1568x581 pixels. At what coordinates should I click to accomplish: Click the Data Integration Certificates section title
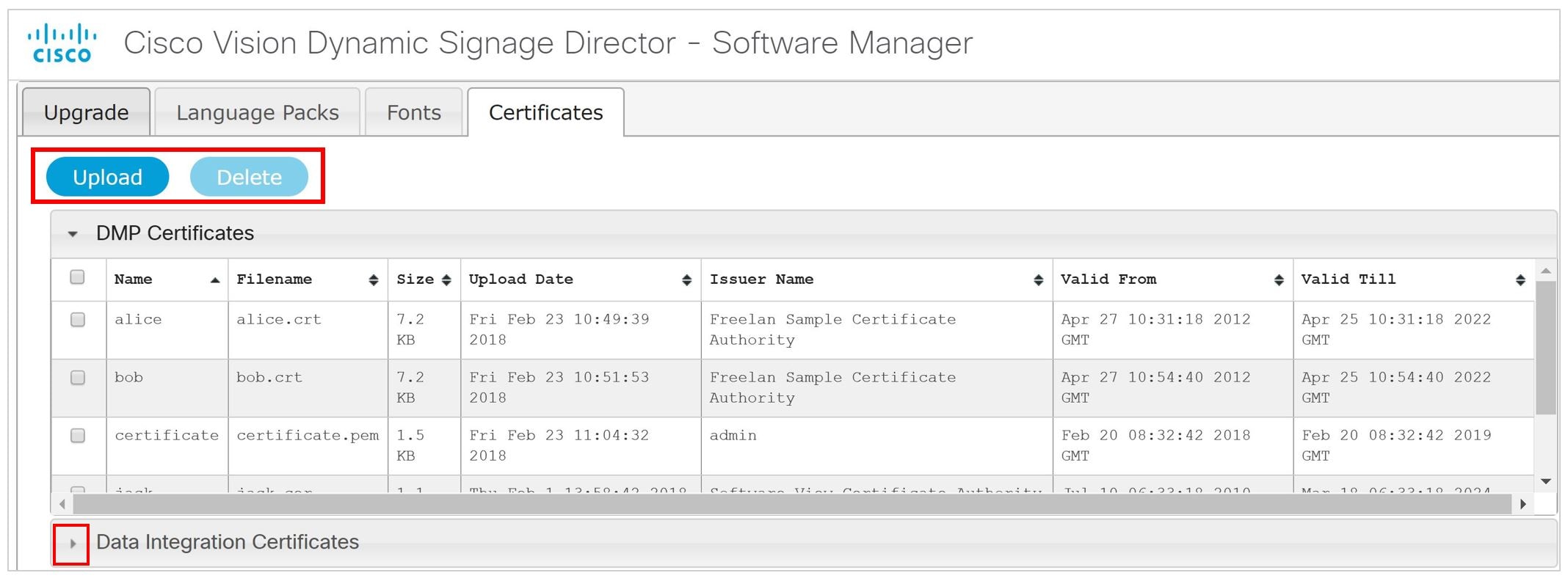point(228,542)
